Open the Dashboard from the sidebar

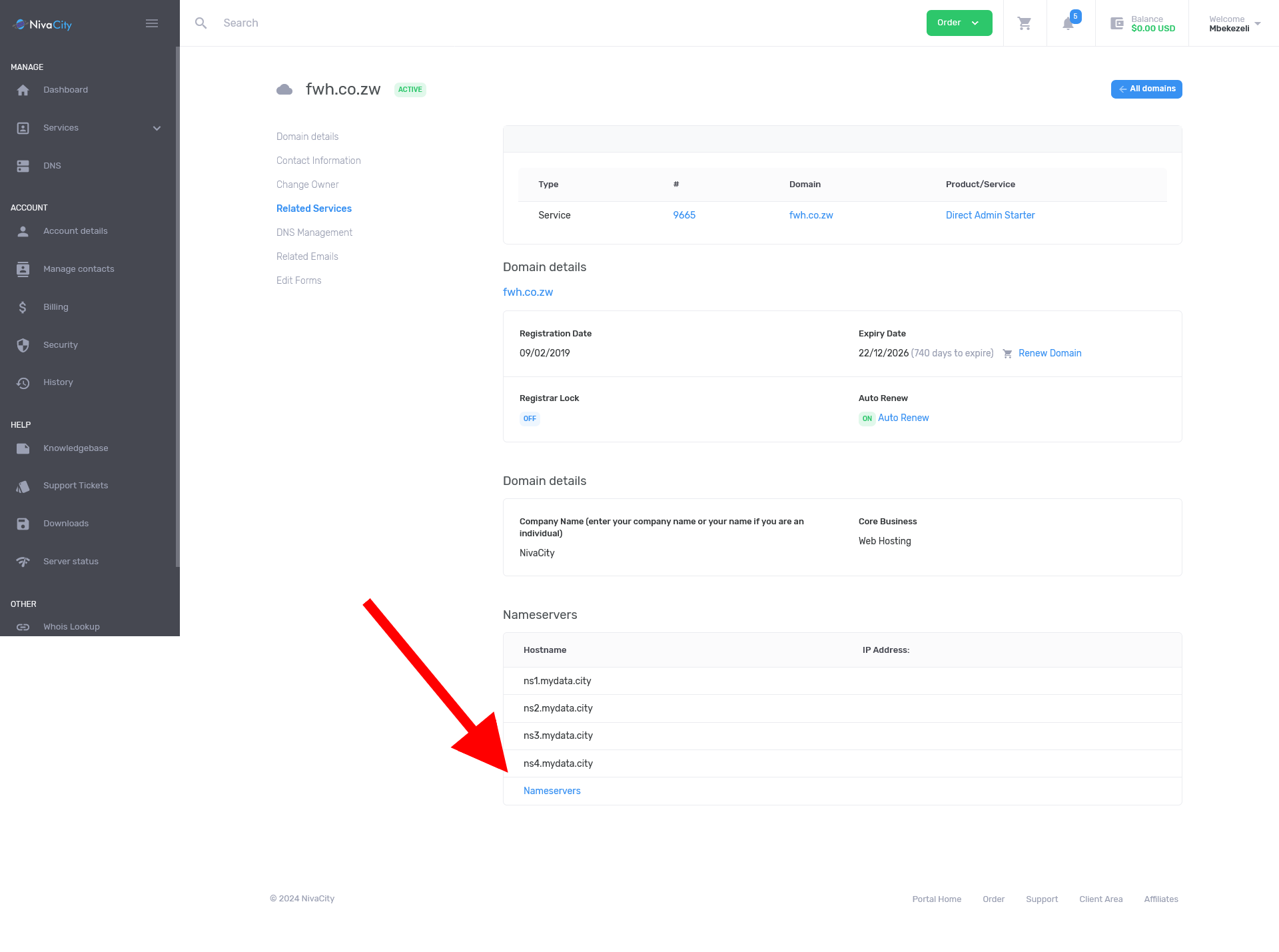pos(65,89)
